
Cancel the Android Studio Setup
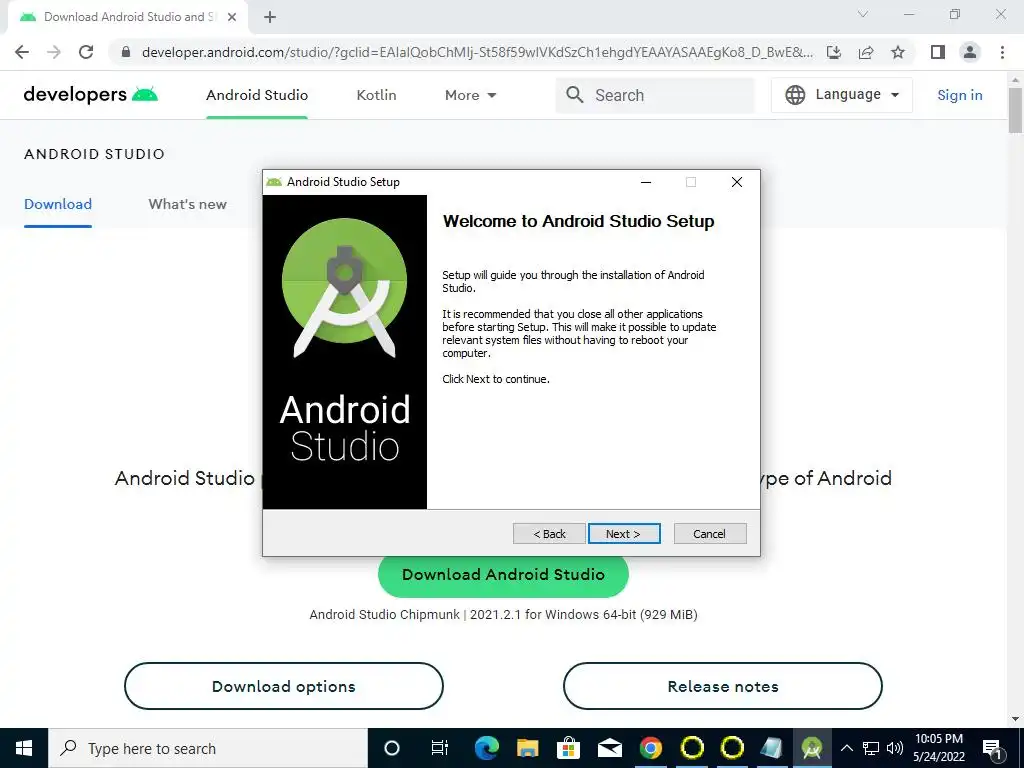coord(709,534)
